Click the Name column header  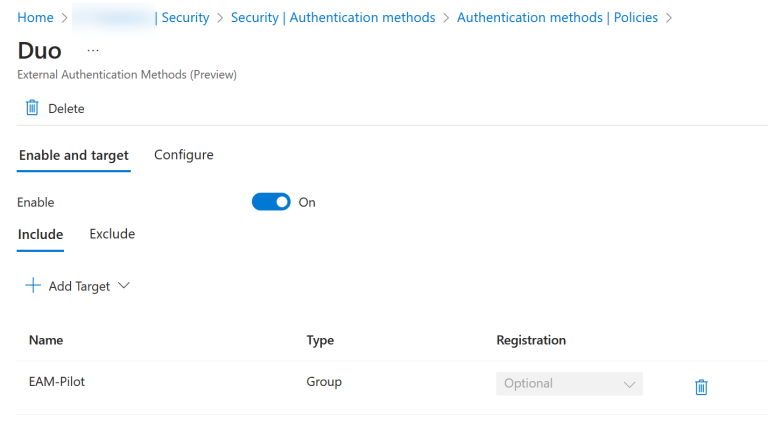coord(46,340)
